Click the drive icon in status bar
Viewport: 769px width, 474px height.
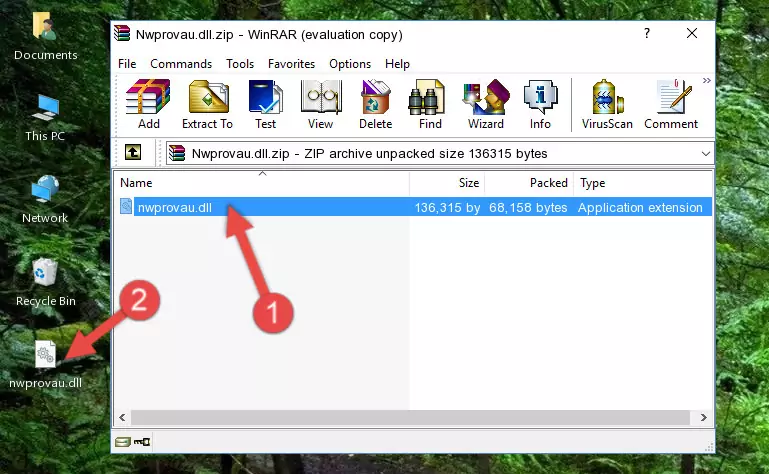point(123,442)
